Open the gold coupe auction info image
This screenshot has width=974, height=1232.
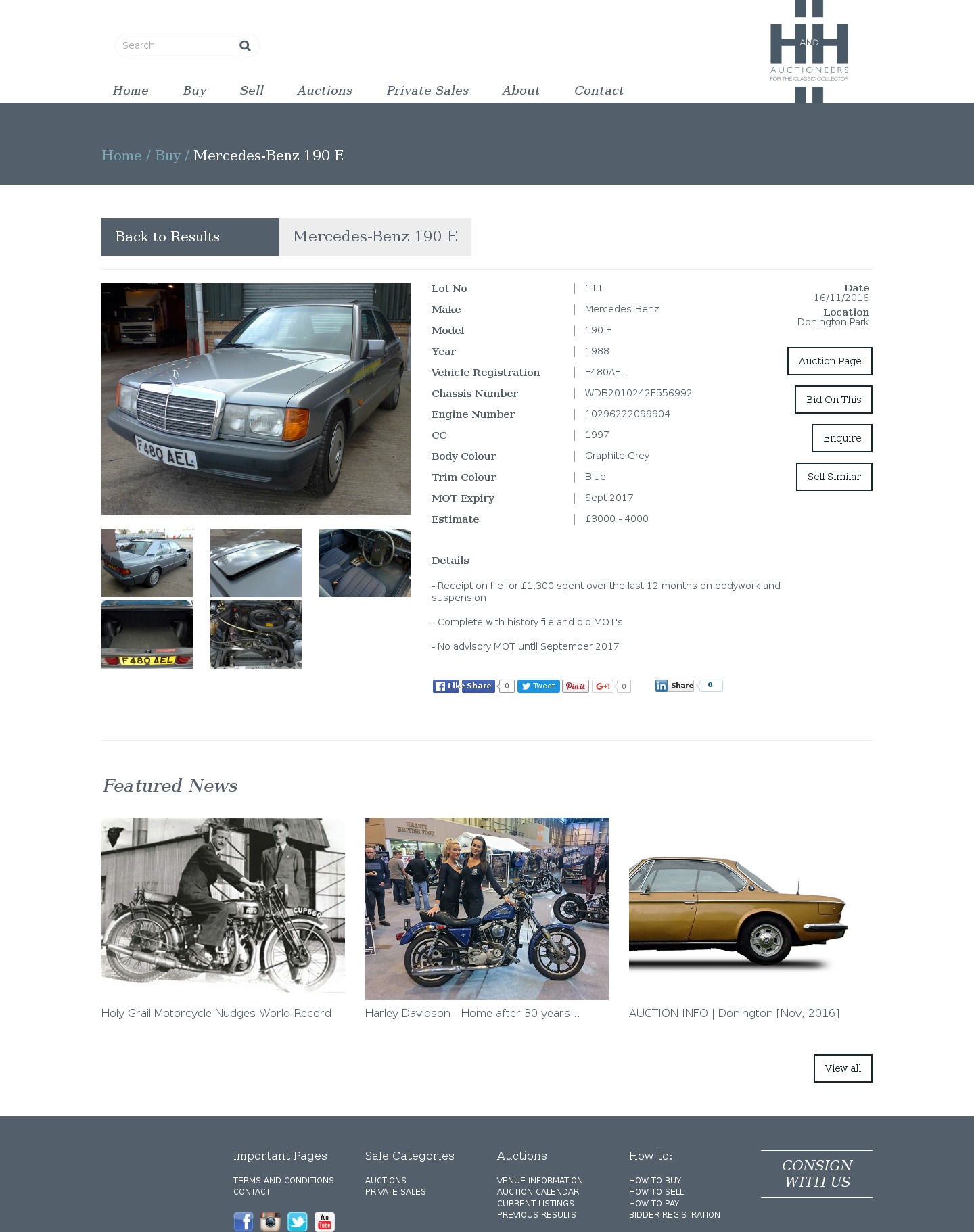click(x=751, y=908)
